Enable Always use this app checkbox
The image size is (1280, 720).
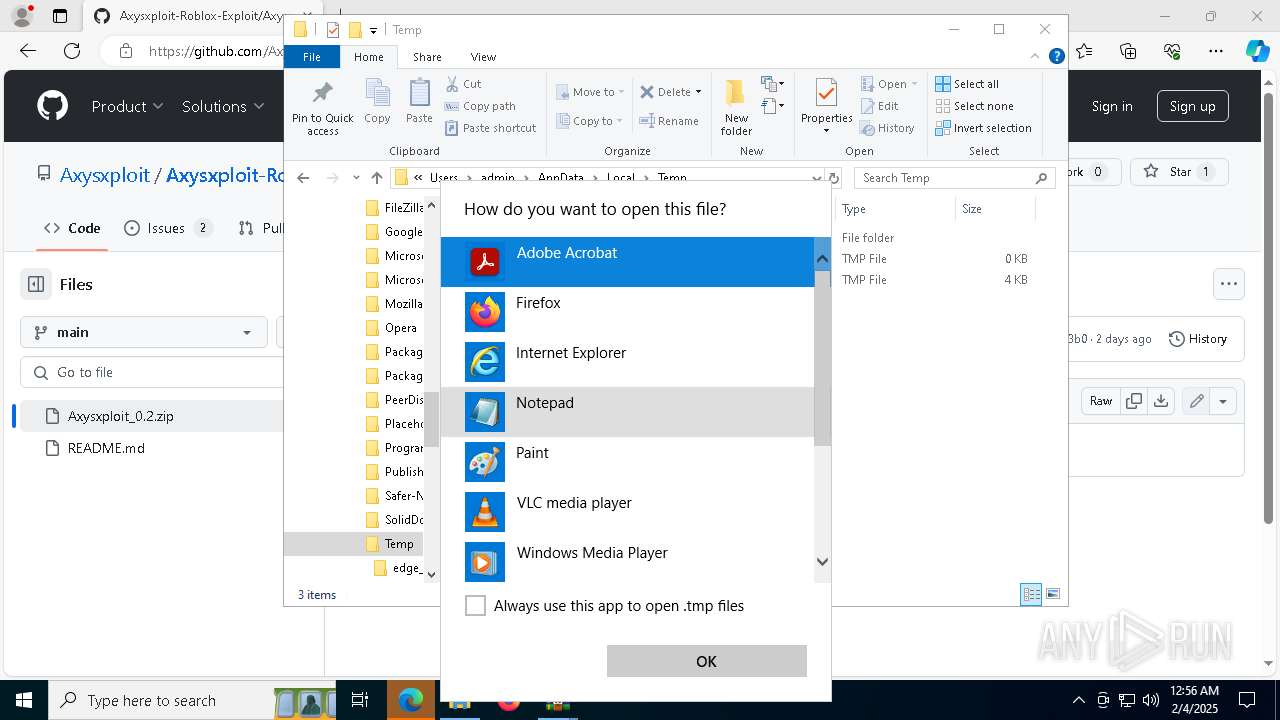476,606
